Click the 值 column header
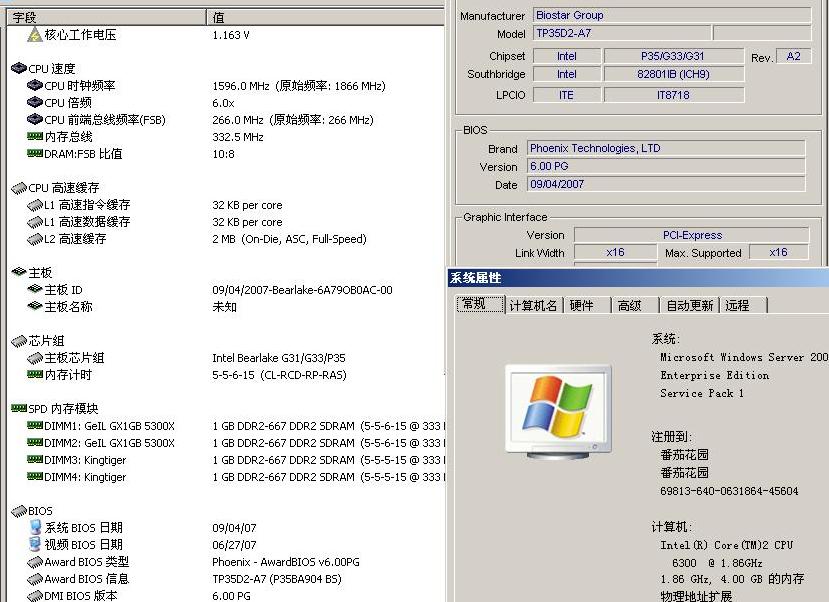Viewport: 829px width, 602px height. click(325, 17)
